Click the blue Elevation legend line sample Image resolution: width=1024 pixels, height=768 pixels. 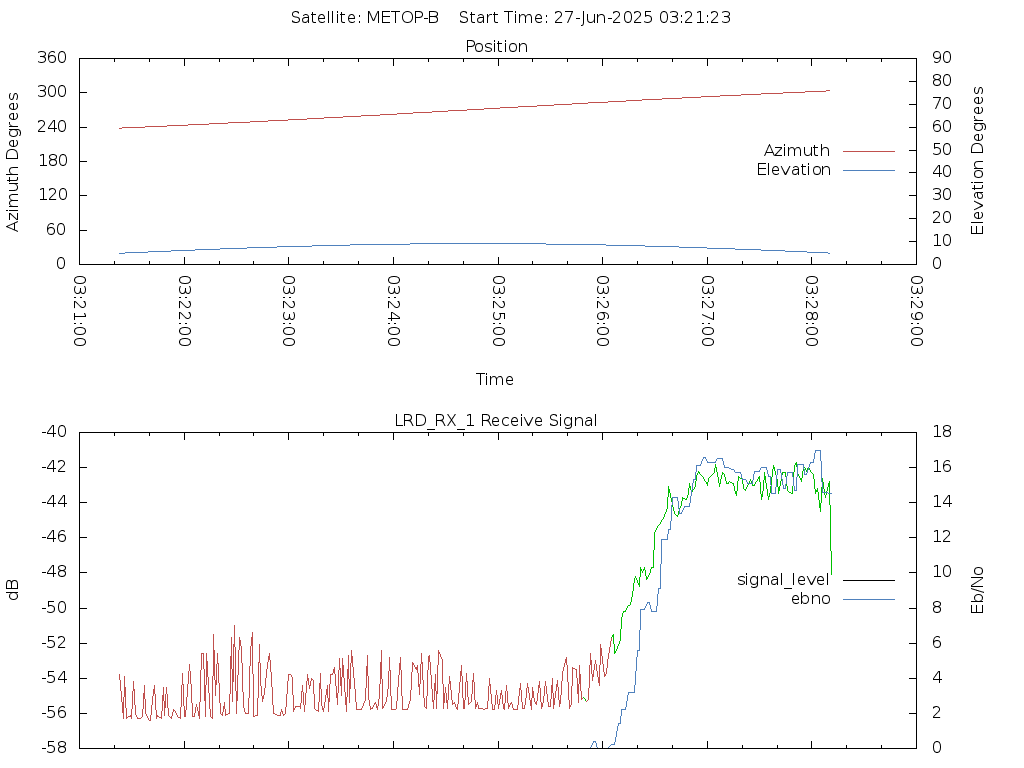point(869,170)
